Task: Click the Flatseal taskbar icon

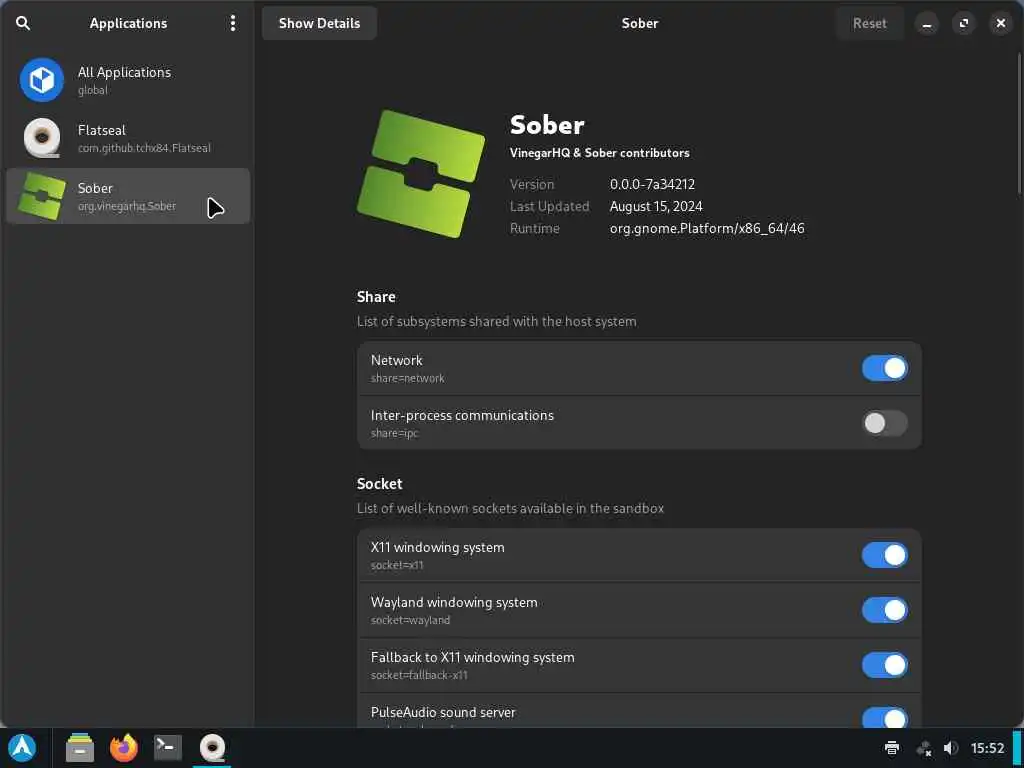Action: (212, 748)
